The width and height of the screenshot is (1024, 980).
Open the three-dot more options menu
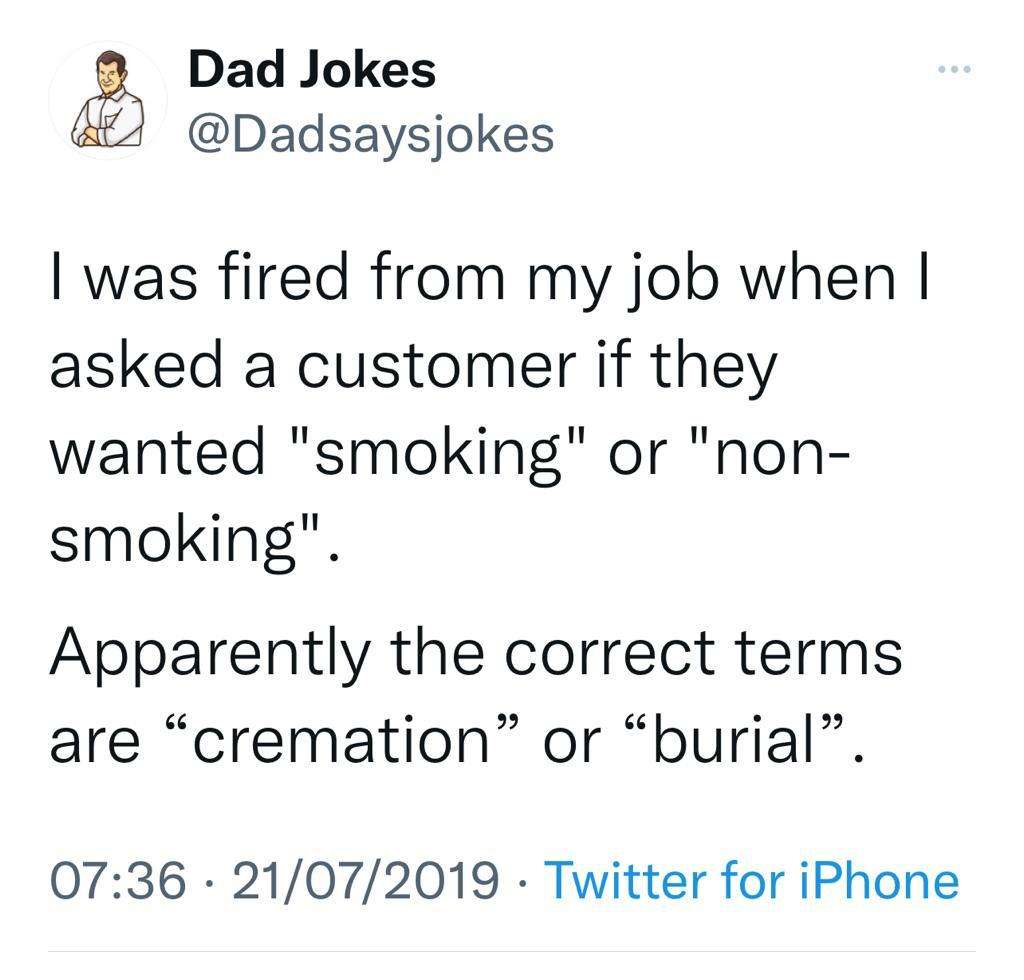click(x=955, y=69)
